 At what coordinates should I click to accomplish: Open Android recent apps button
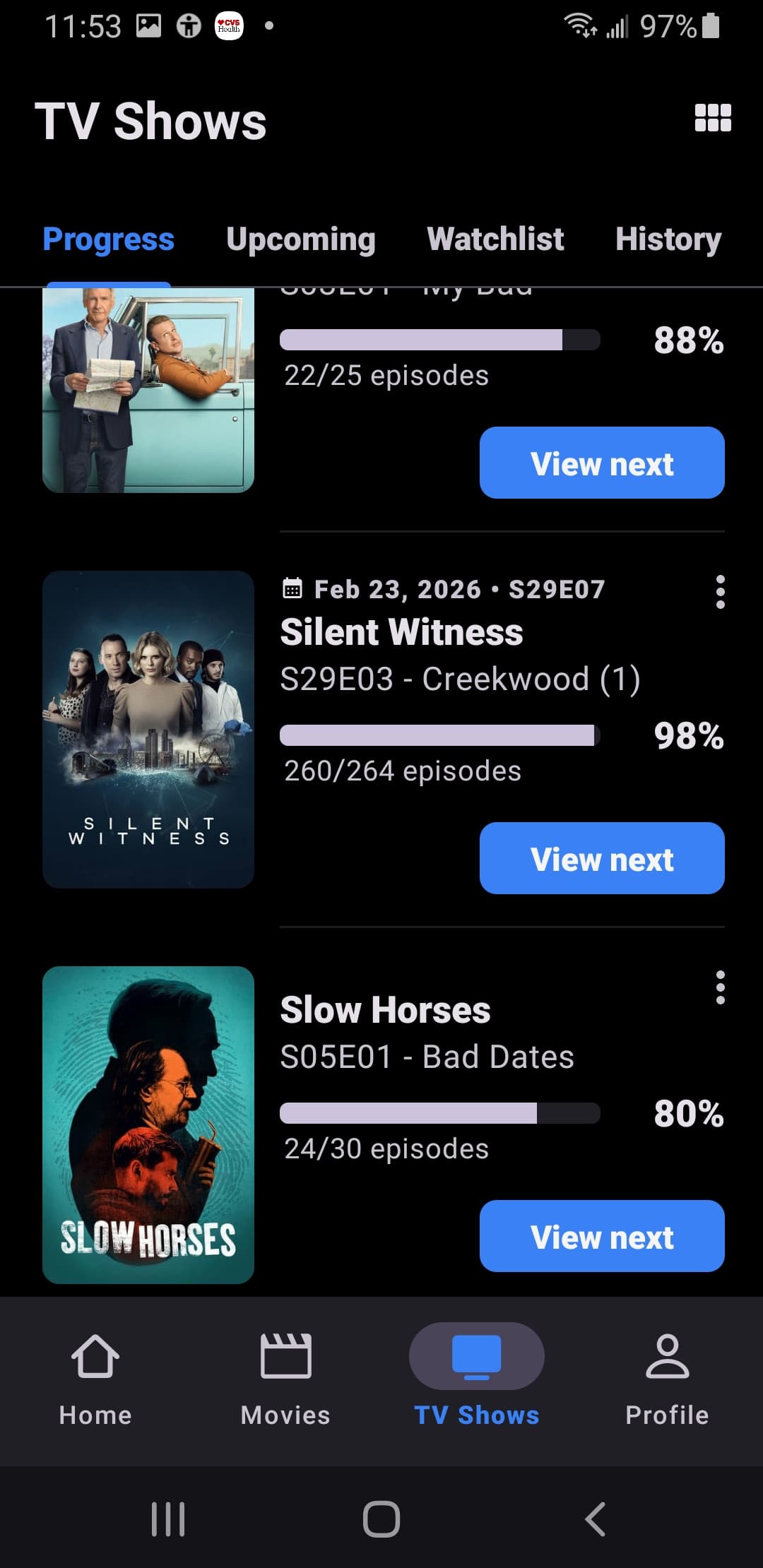168,1519
